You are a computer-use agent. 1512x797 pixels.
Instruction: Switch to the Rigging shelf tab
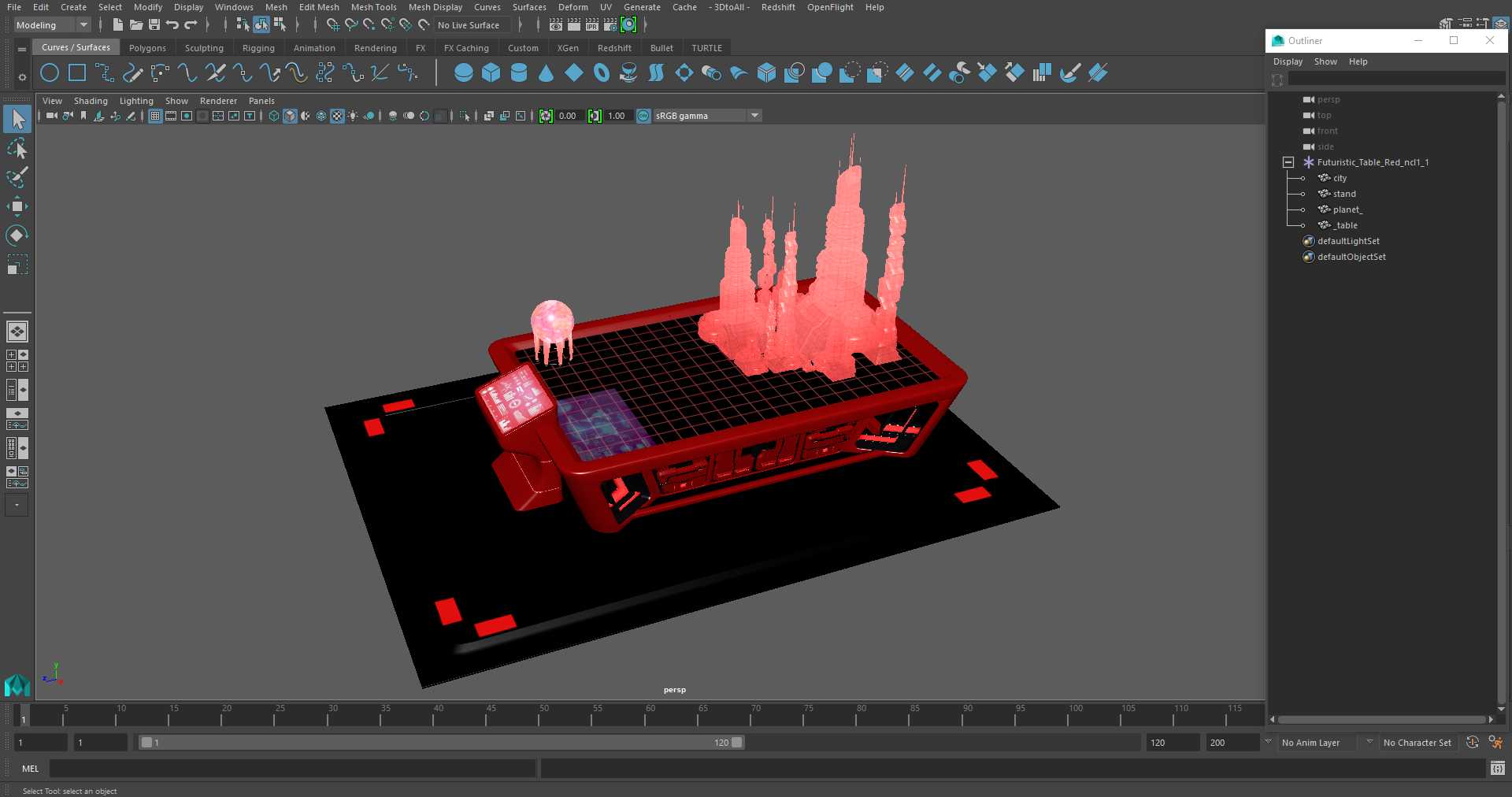pos(258,48)
